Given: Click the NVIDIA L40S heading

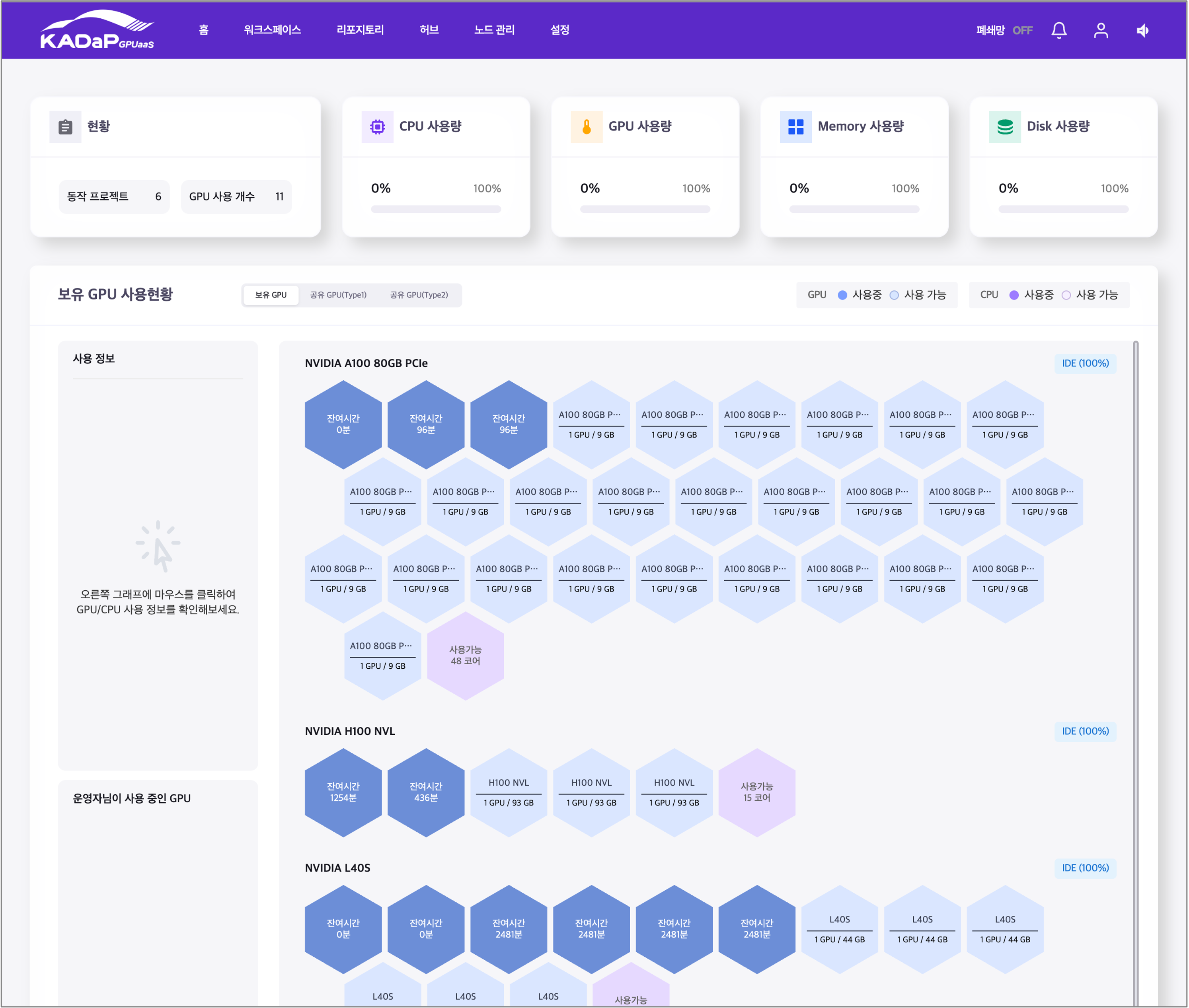Looking at the screenshot, I should click(x=338, y=868).
